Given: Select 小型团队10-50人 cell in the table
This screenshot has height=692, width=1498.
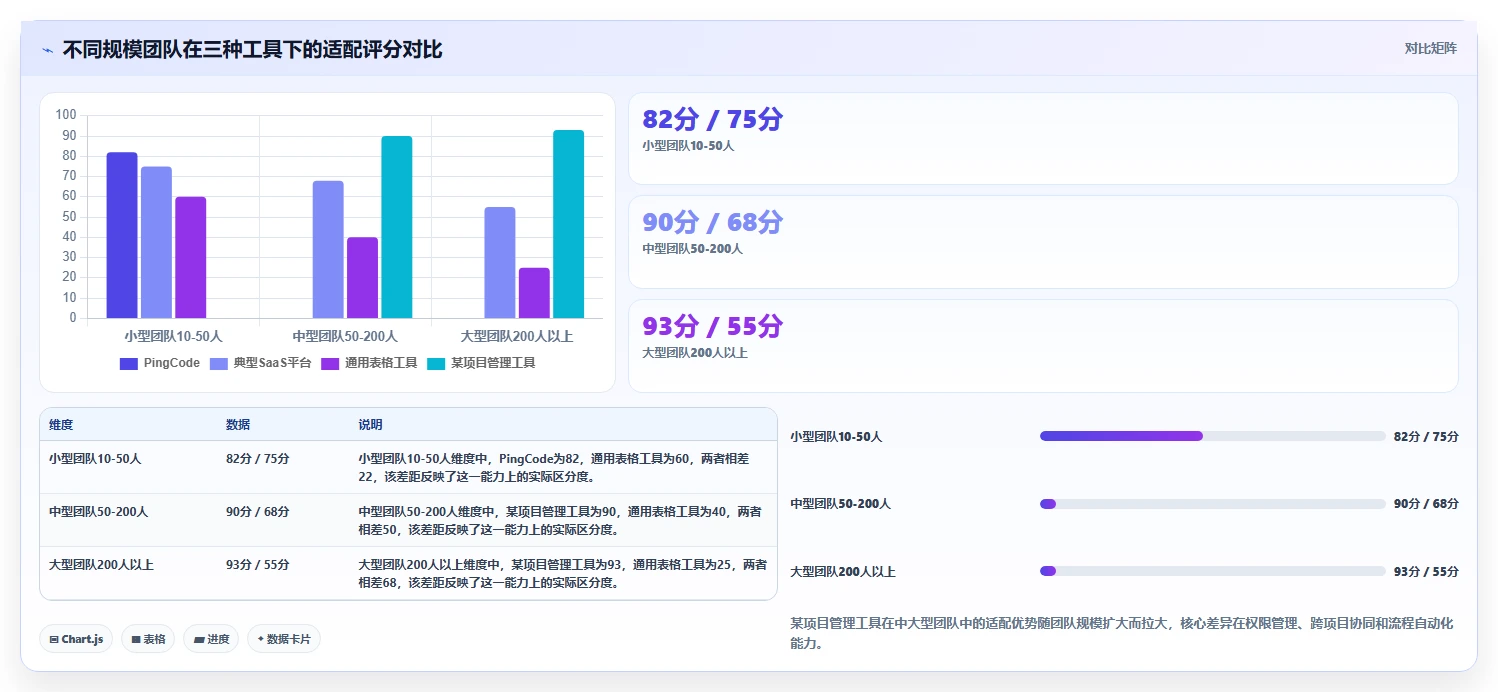Looking at the screenshot, I should point(95,459).
